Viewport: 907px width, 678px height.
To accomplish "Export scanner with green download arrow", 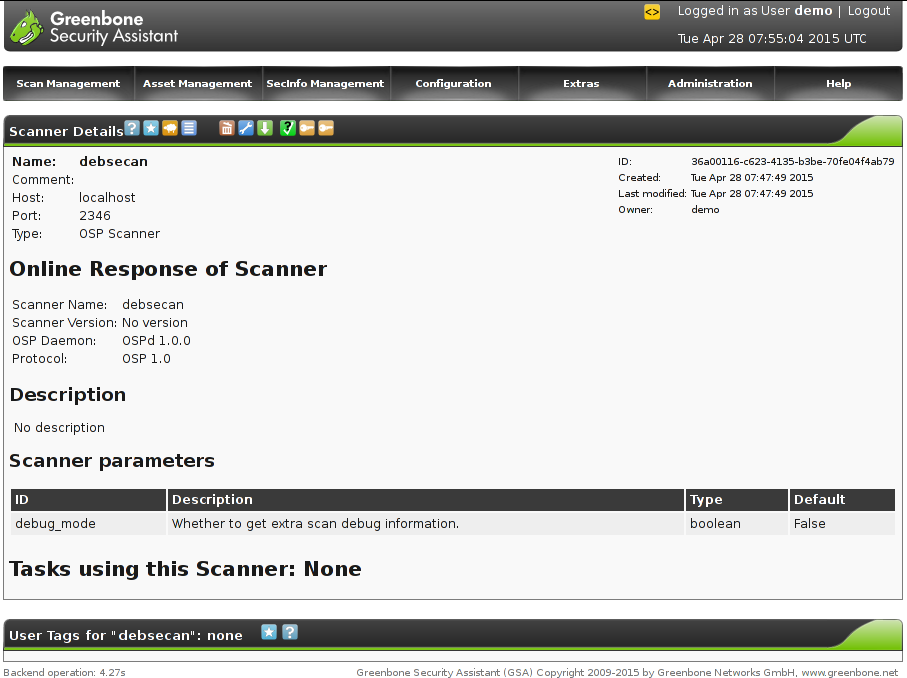I will tap(265, 128).
